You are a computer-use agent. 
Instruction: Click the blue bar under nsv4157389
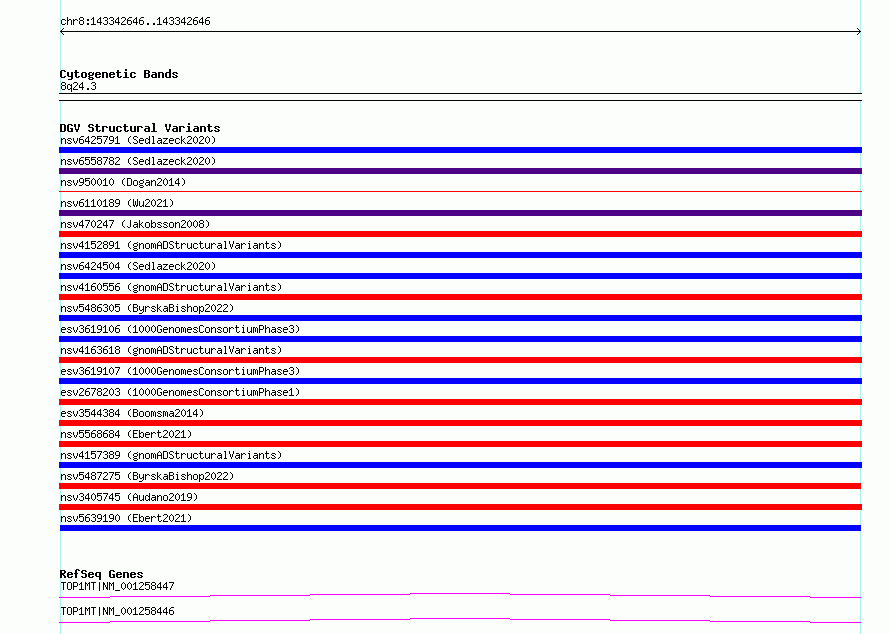point(460,465)
